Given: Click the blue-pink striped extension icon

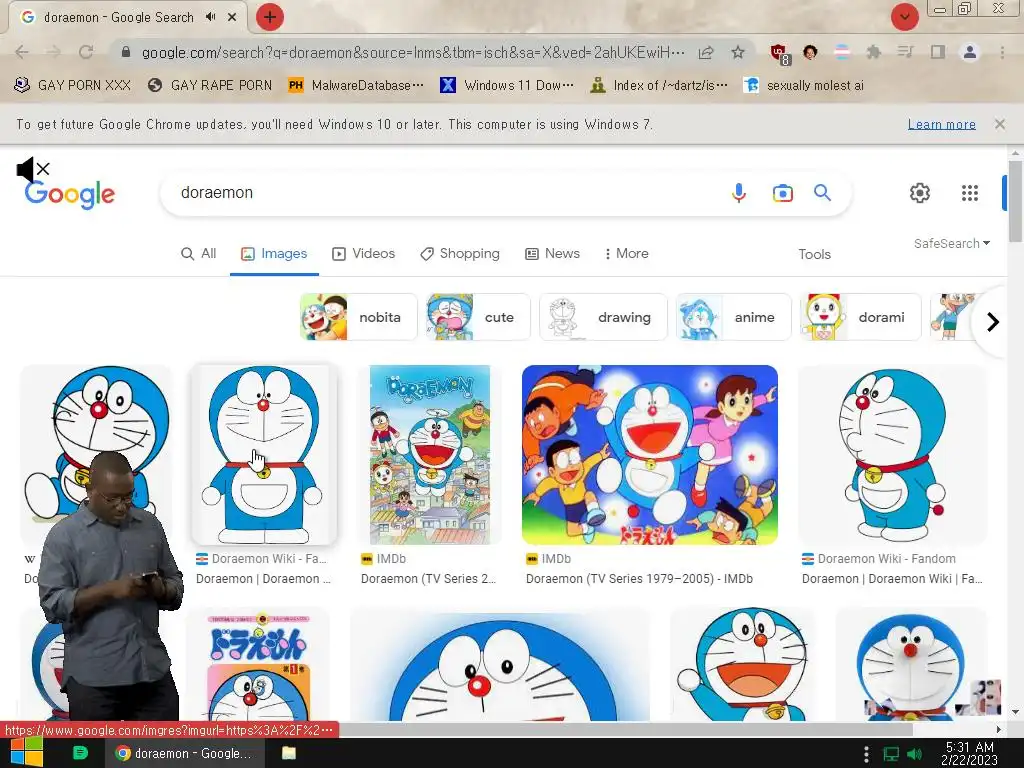Looking at the screenshot, I should click(842, 52).
